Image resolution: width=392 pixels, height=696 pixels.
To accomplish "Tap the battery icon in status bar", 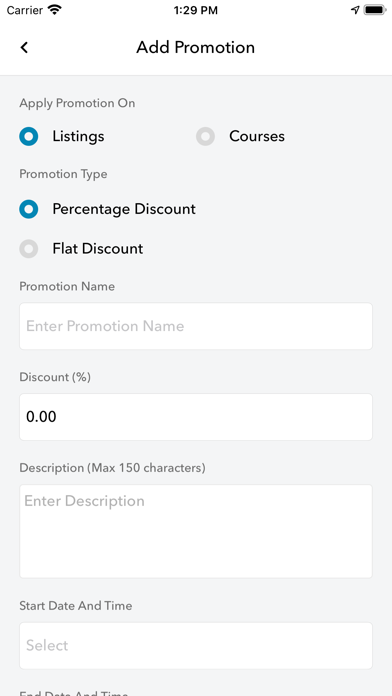I will click(375, 10).
